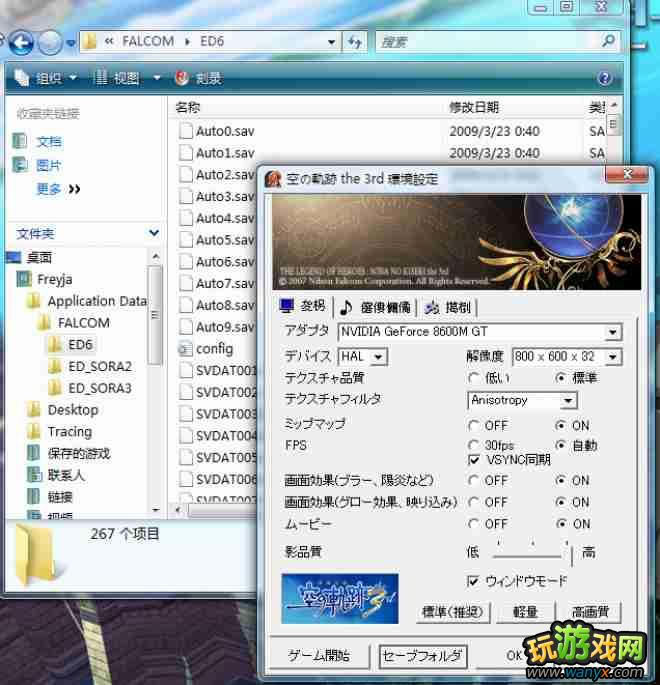
Task: Click the search magnifier icon
Action: tap(608, 41)
